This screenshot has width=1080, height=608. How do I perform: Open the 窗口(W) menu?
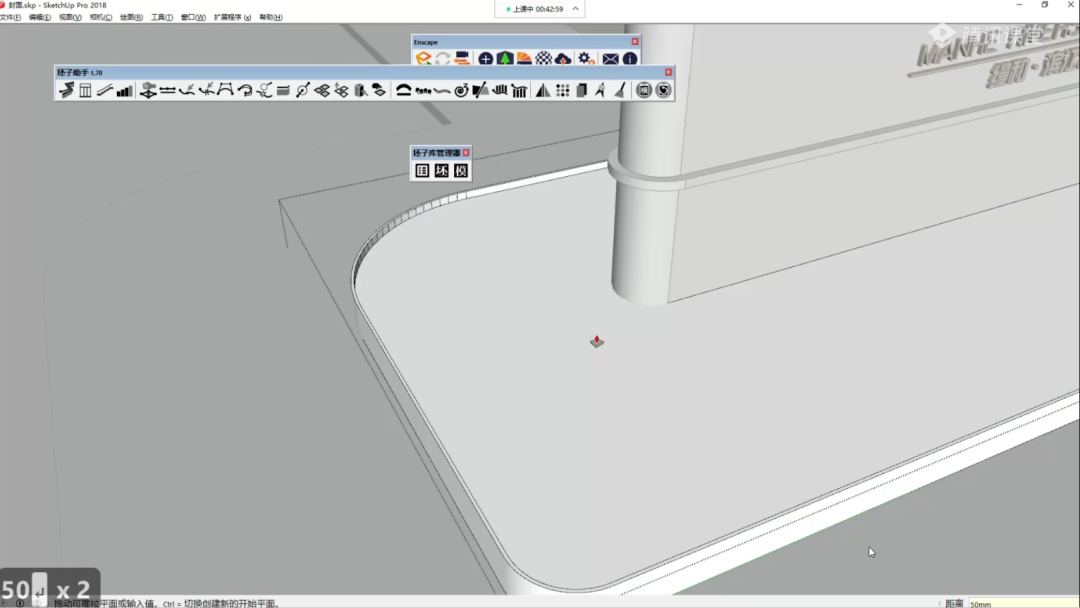tap(193, 17)
